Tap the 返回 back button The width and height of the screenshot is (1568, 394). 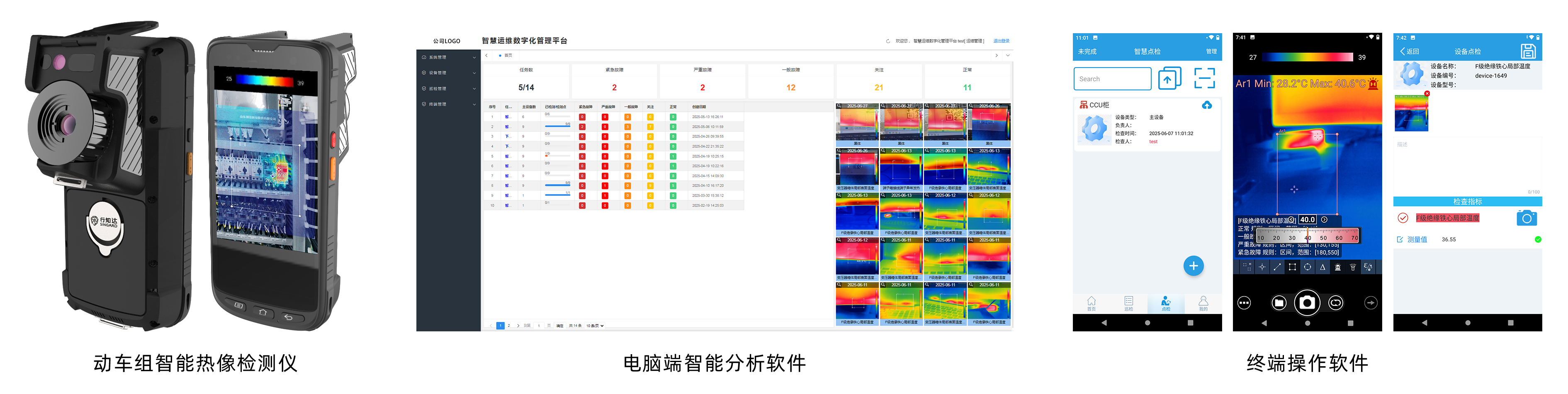point(1409,52)
